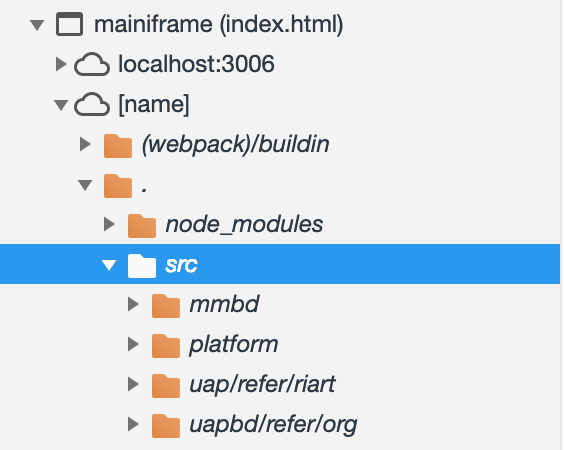
Task: Select the uap/refer/riart folder label
Action: 262,384
